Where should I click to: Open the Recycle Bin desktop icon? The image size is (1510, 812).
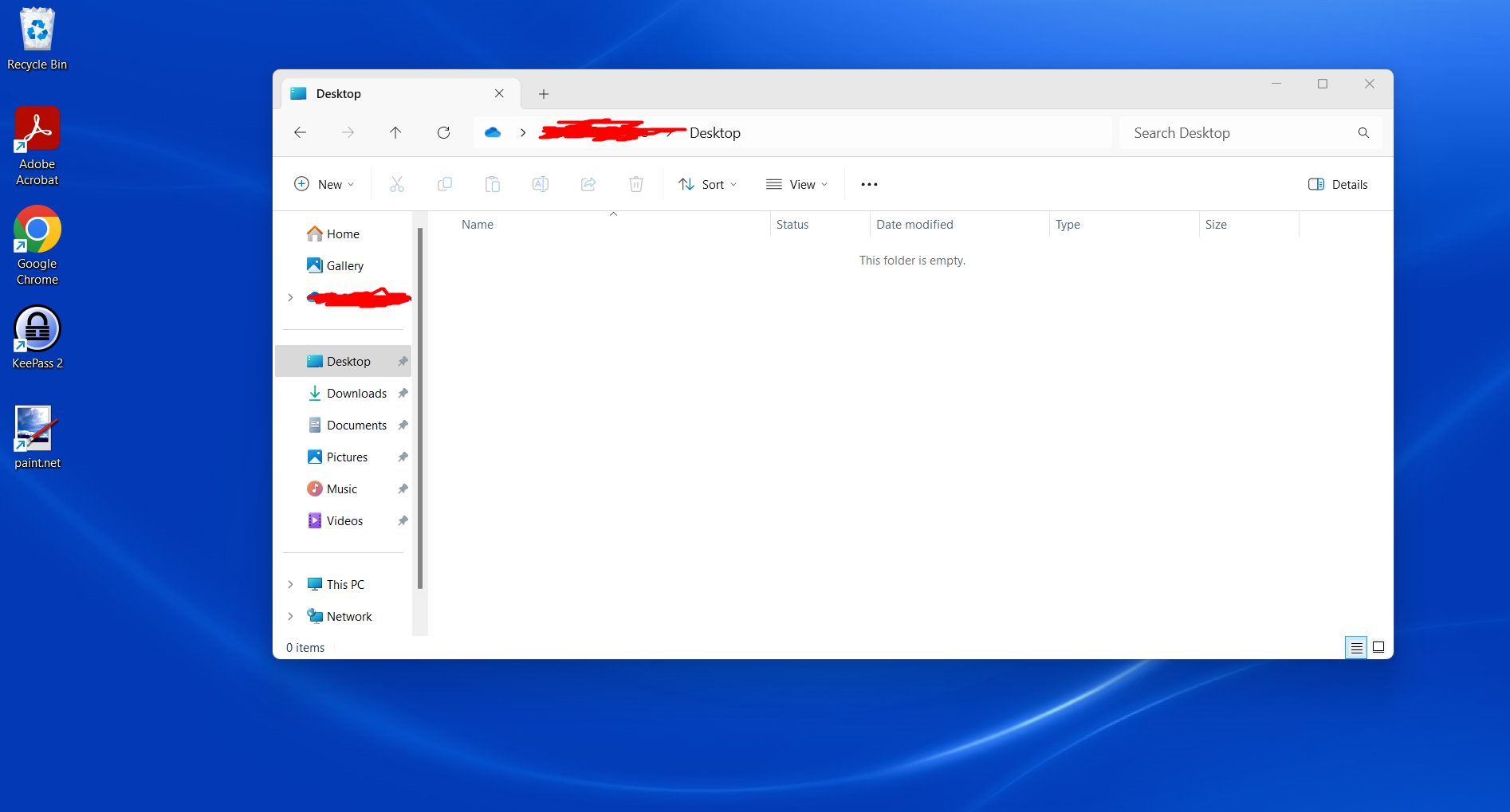(37, 38)
